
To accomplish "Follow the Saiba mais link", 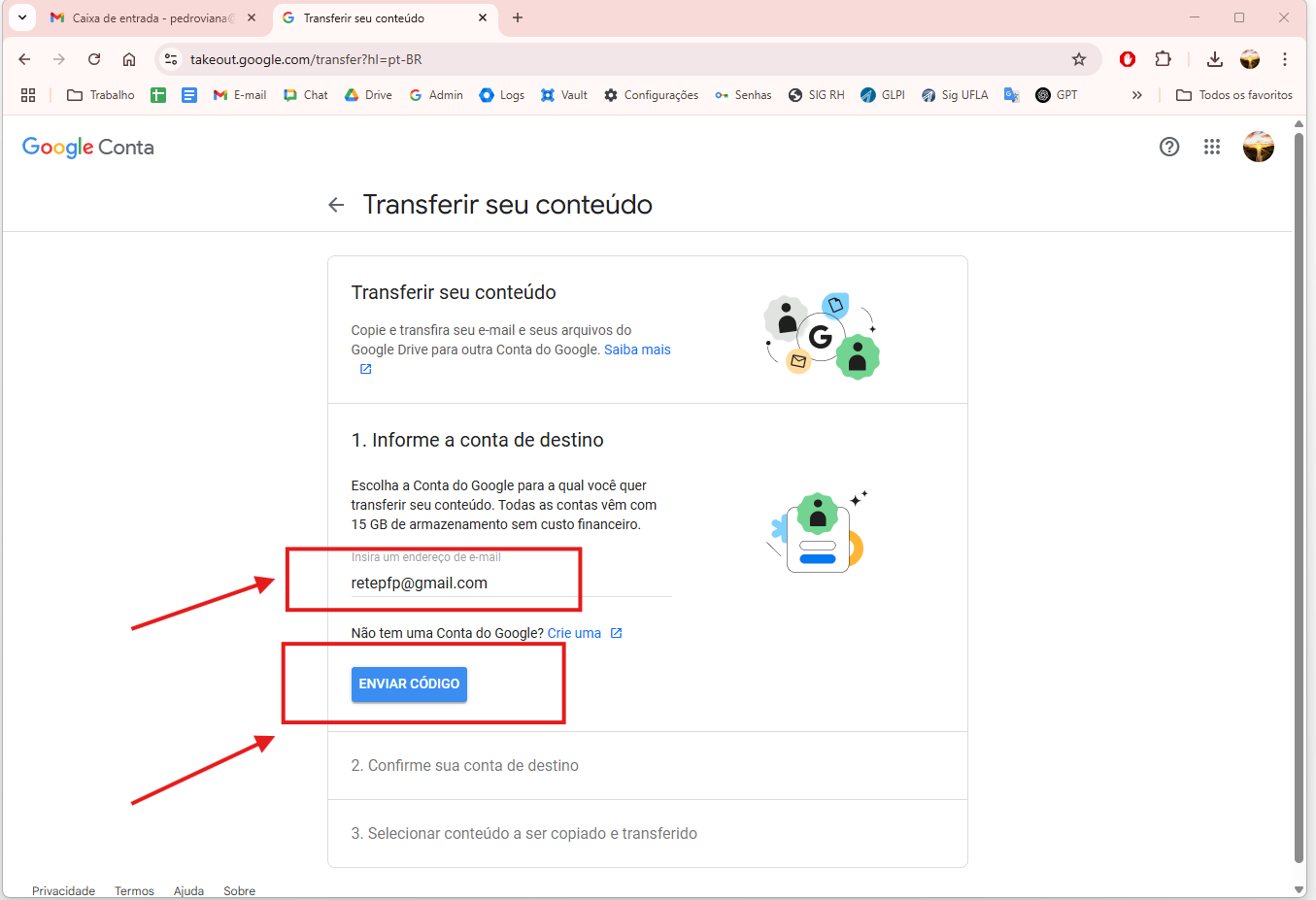I will coord(637,350).
